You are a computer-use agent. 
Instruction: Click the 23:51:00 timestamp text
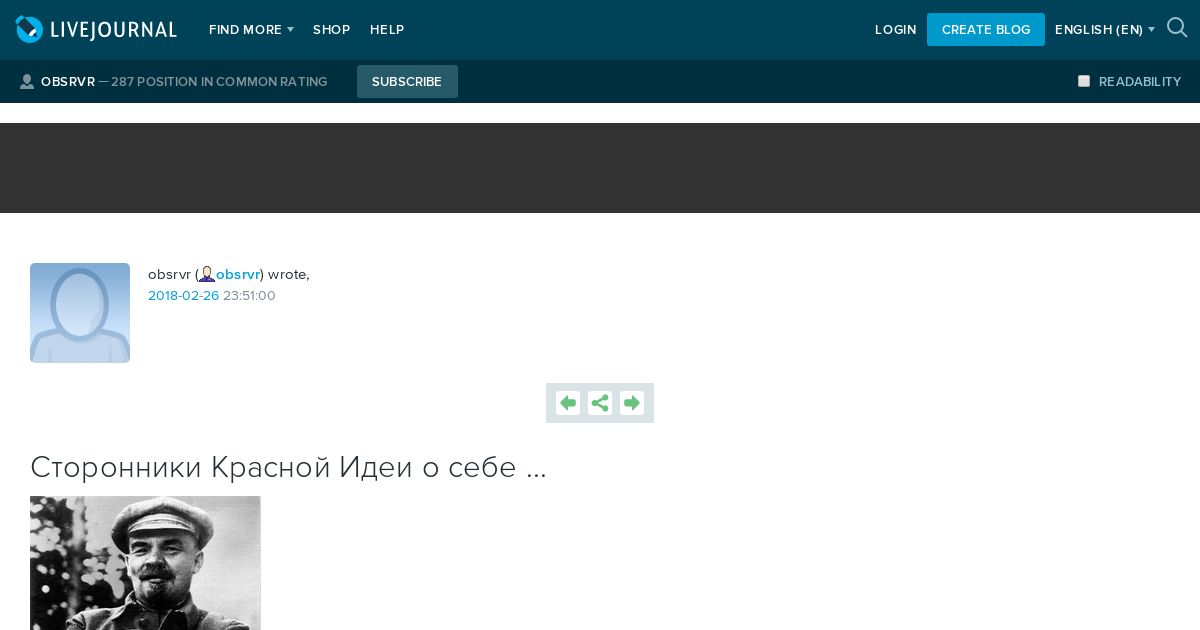(x=249, y=296)
